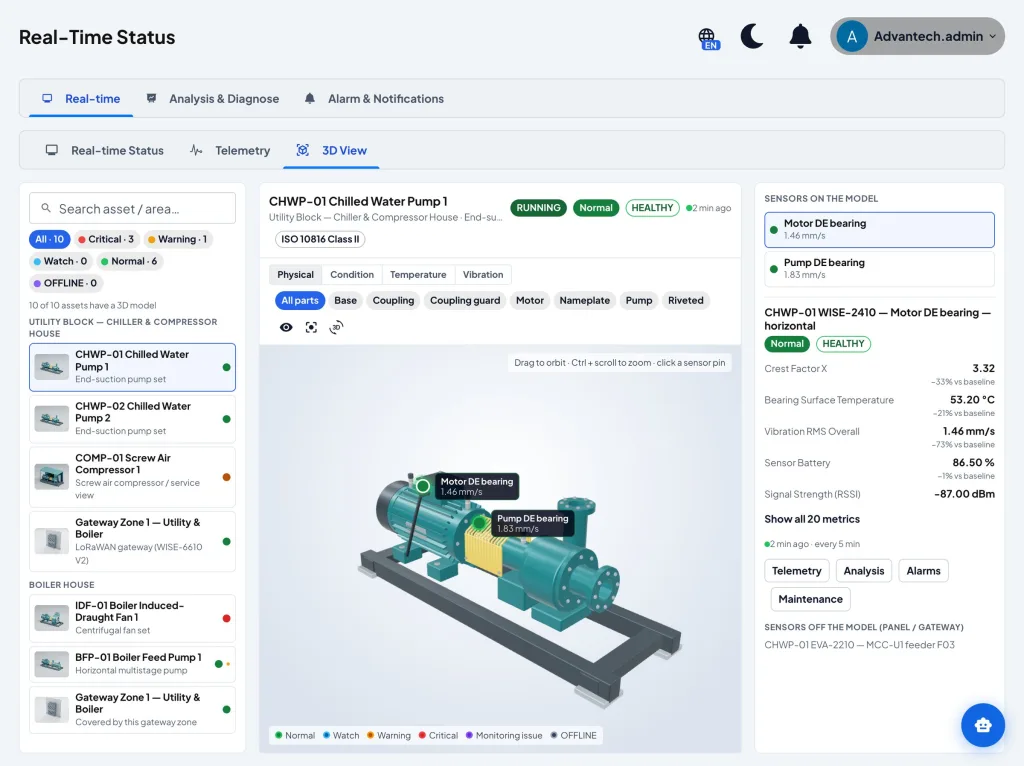
Task: Switch to Condition view mode
Action: pos(352,275)
